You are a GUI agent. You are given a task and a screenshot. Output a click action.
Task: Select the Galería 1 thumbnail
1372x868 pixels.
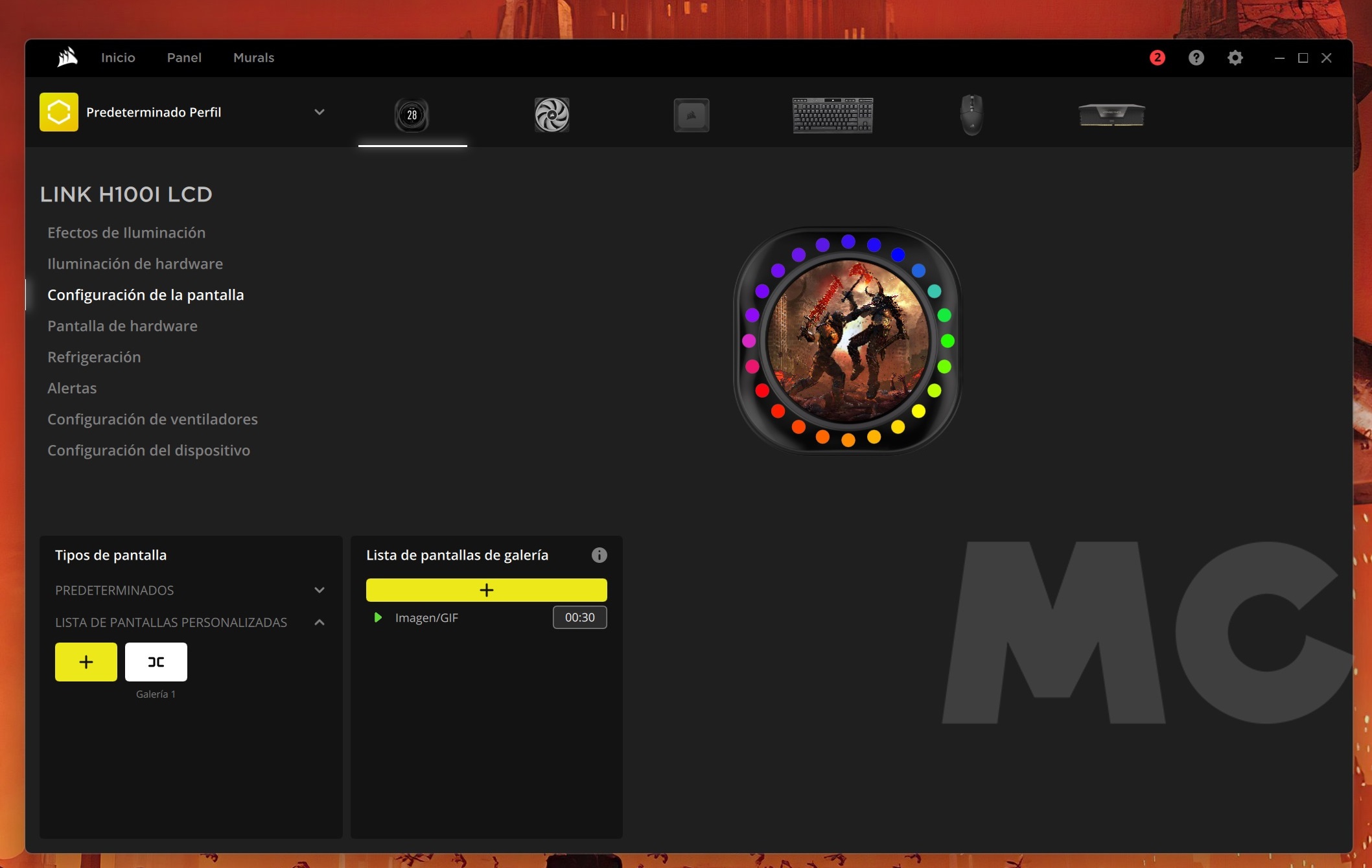click(156, 662)
